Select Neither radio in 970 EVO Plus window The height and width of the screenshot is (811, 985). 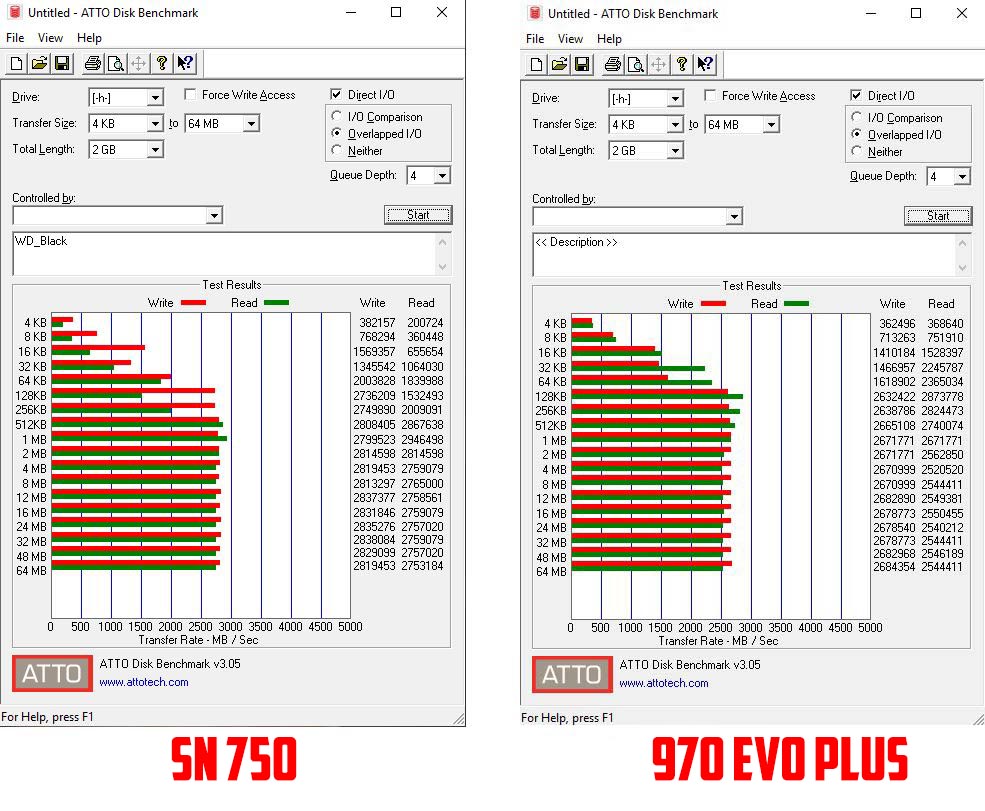coord(857,151)
